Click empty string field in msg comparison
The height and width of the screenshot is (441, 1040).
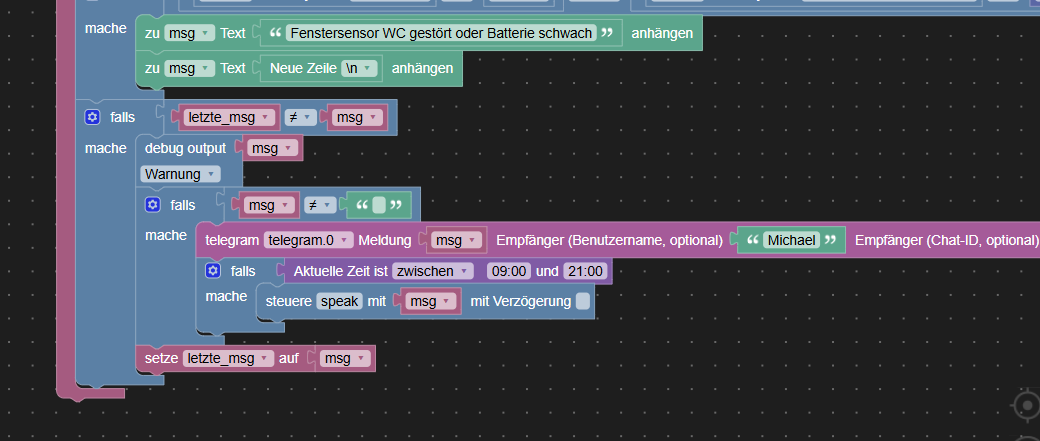(379, 205)
